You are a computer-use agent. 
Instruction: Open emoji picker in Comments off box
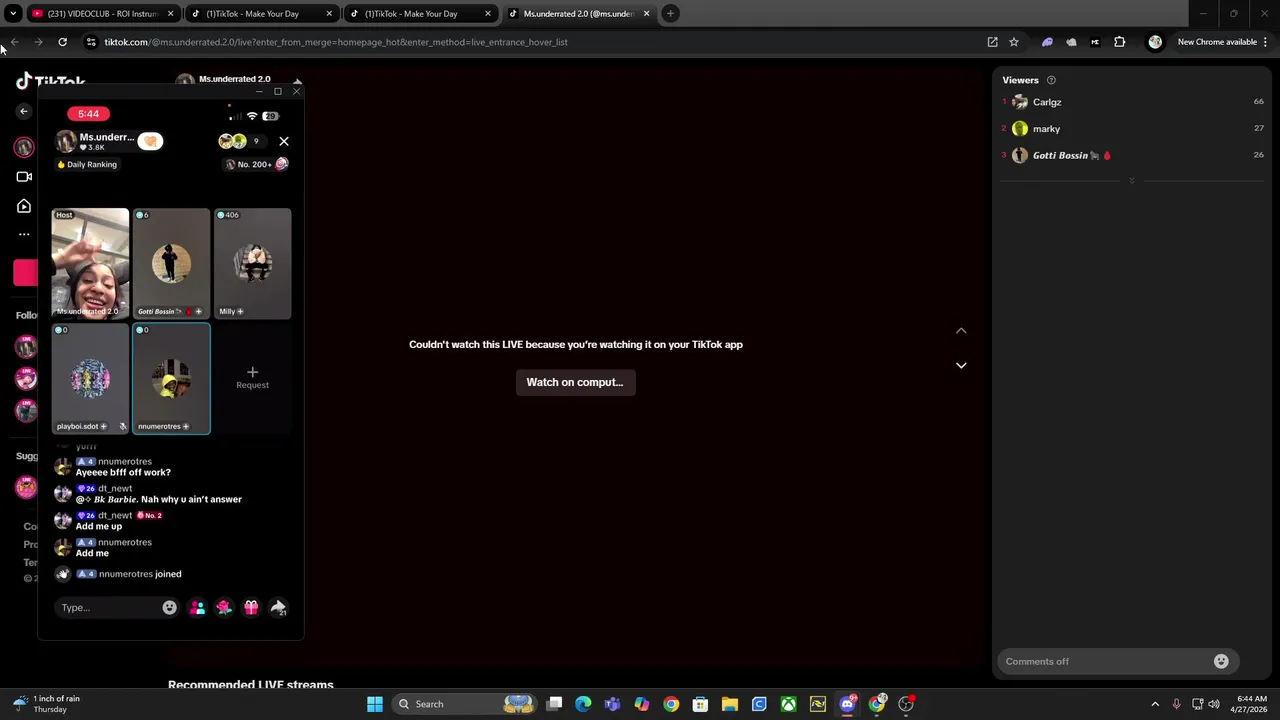coord(1221,661)
